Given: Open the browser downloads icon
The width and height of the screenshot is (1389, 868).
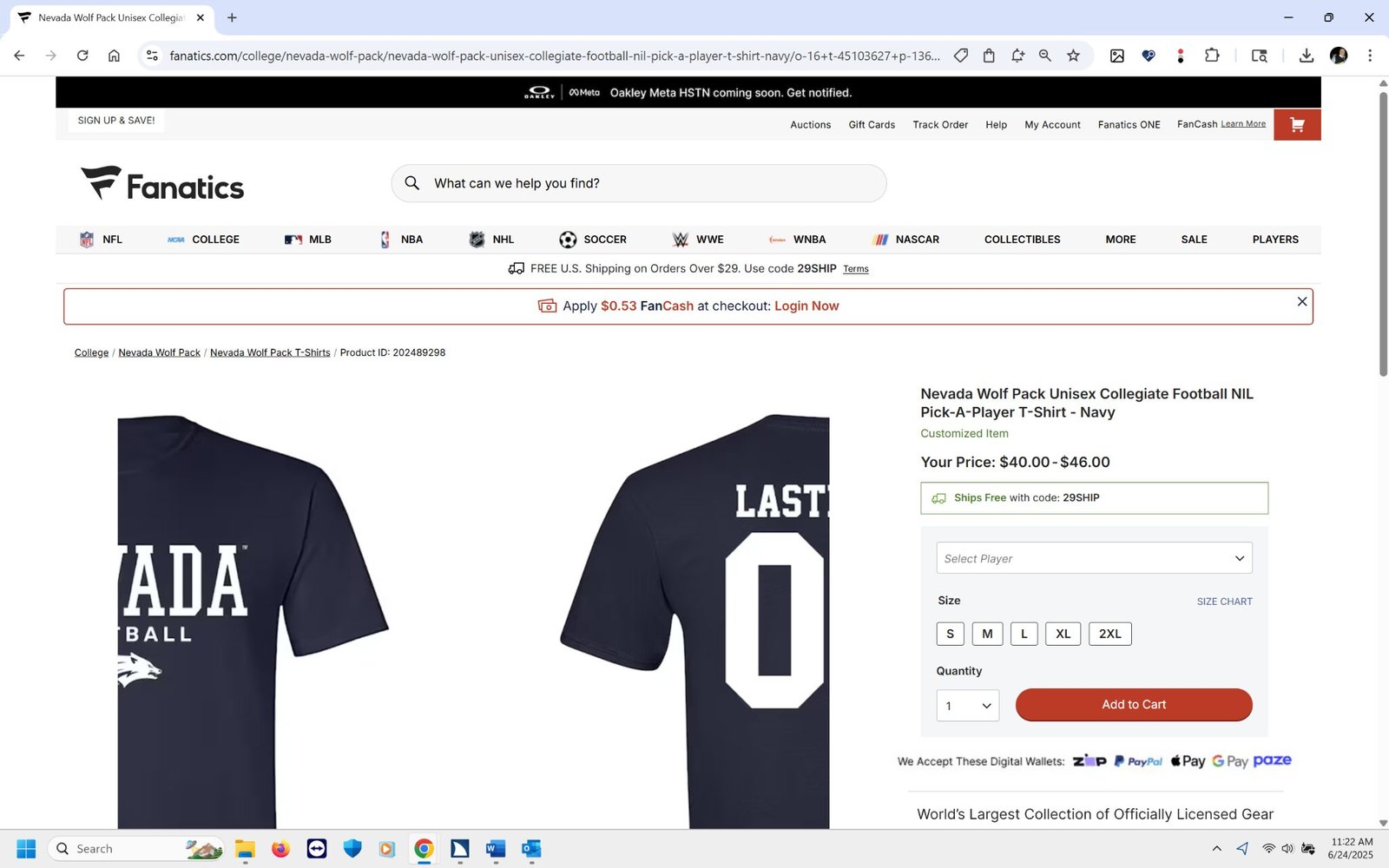Looking at the screenshot, I should click(1306, 56).
